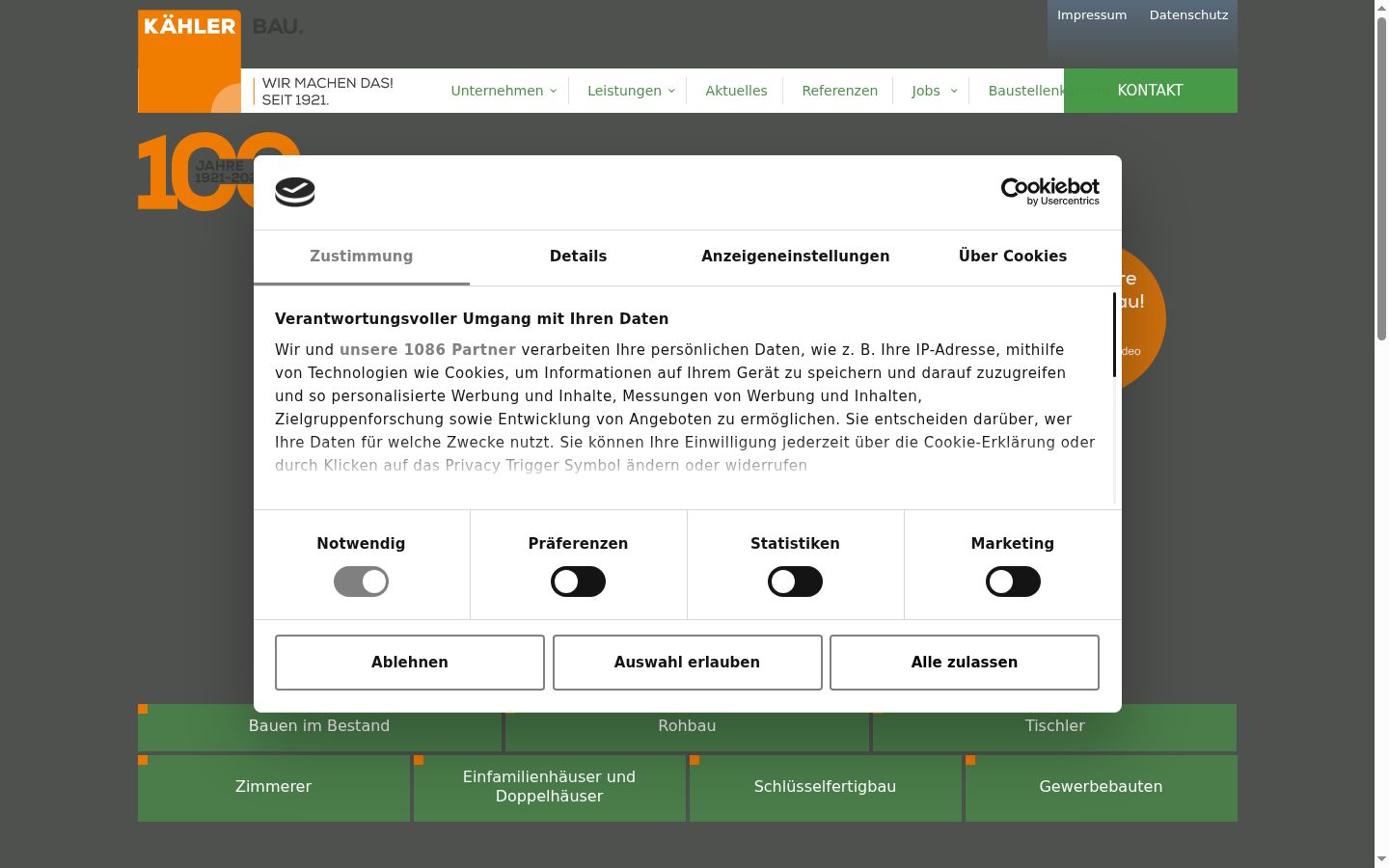Screen dimensions: 1389x868
Task: Click the orange circular video badge
Action: (x=1144, y=318)
